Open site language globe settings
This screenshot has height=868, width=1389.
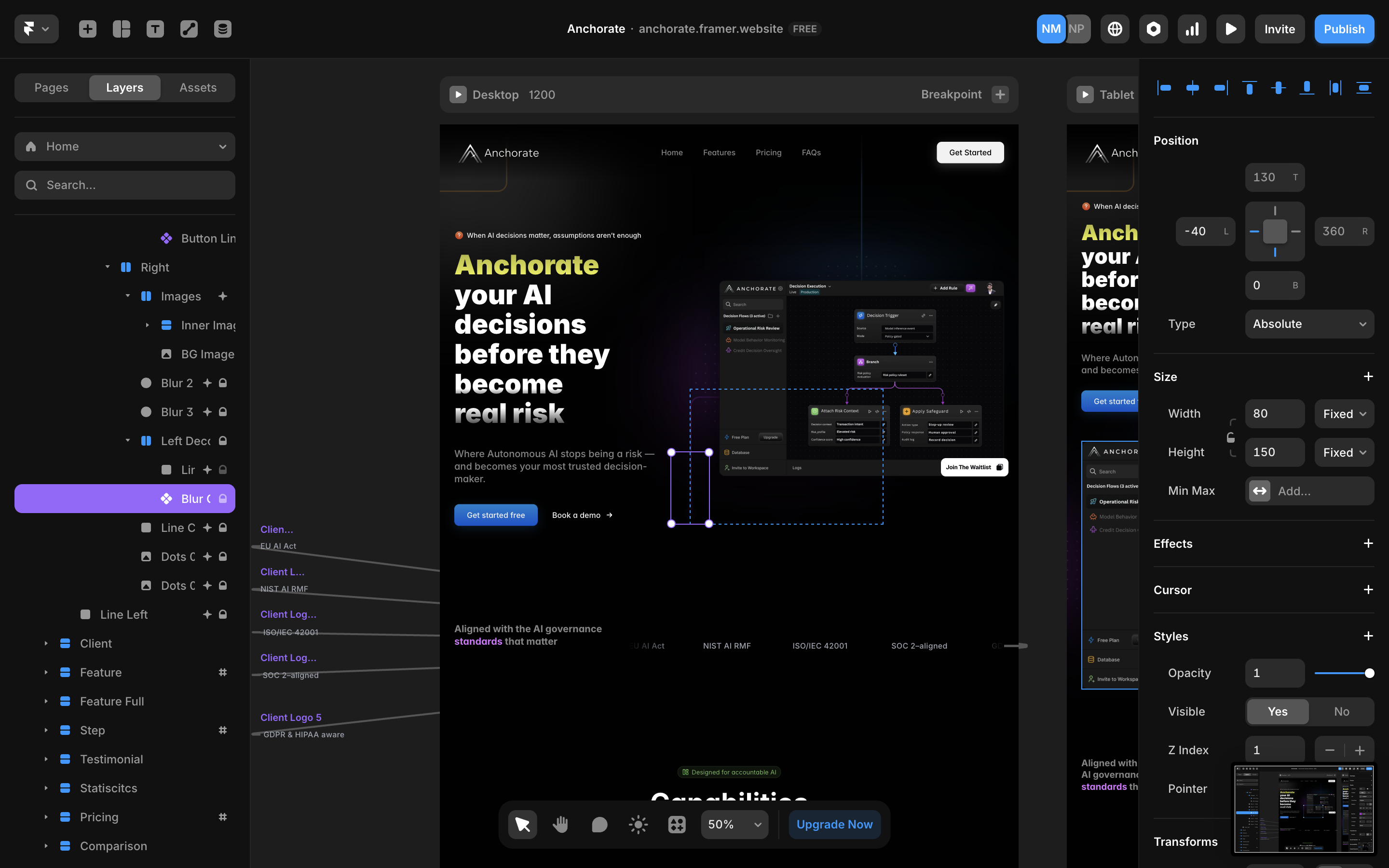coord(1115,29)
